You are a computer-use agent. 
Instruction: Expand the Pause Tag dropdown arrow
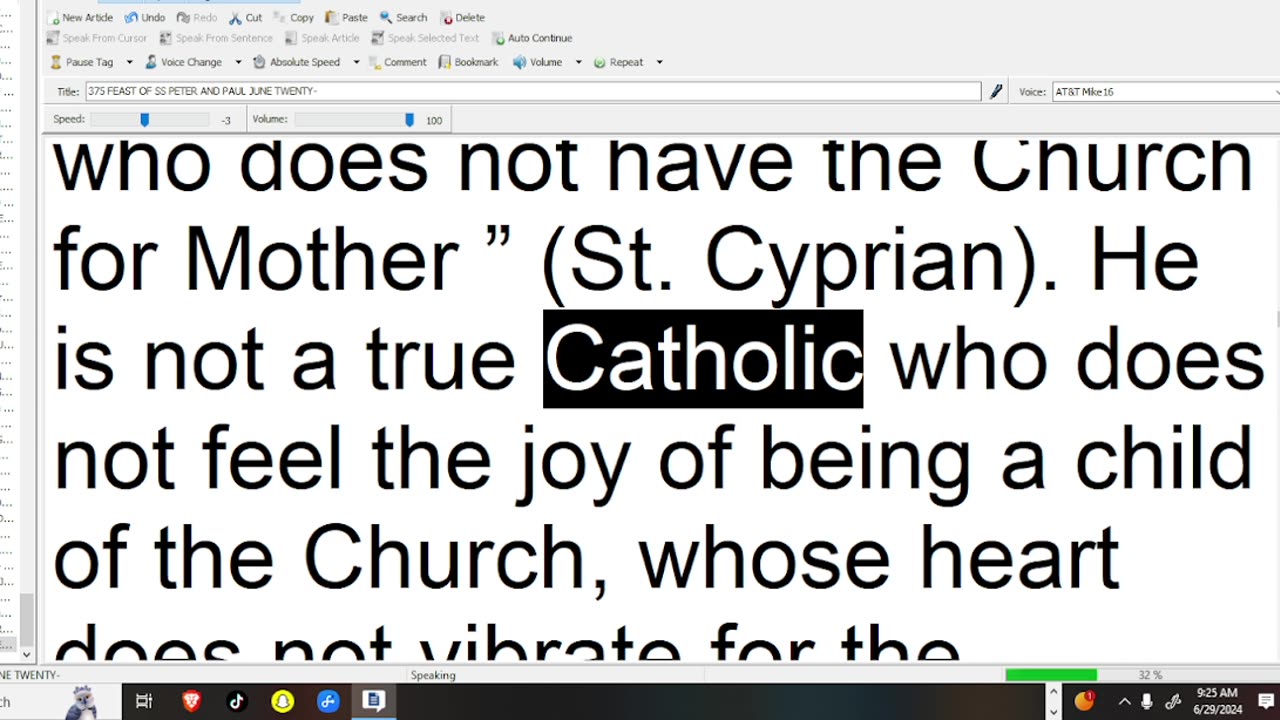129,62
